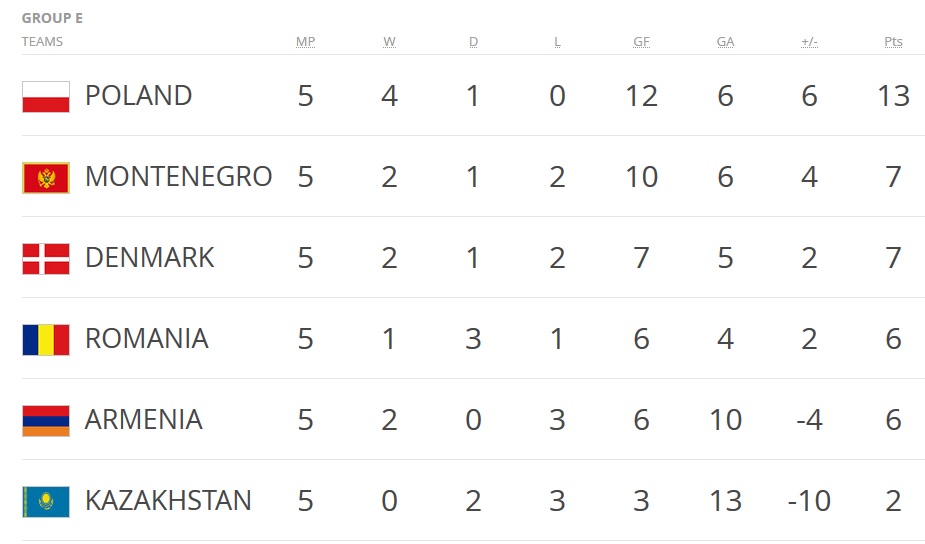The width and height of the screenshot is (925, 544).
Task: Click the +/- goal difference header
Action: click(x=809, y=42)
